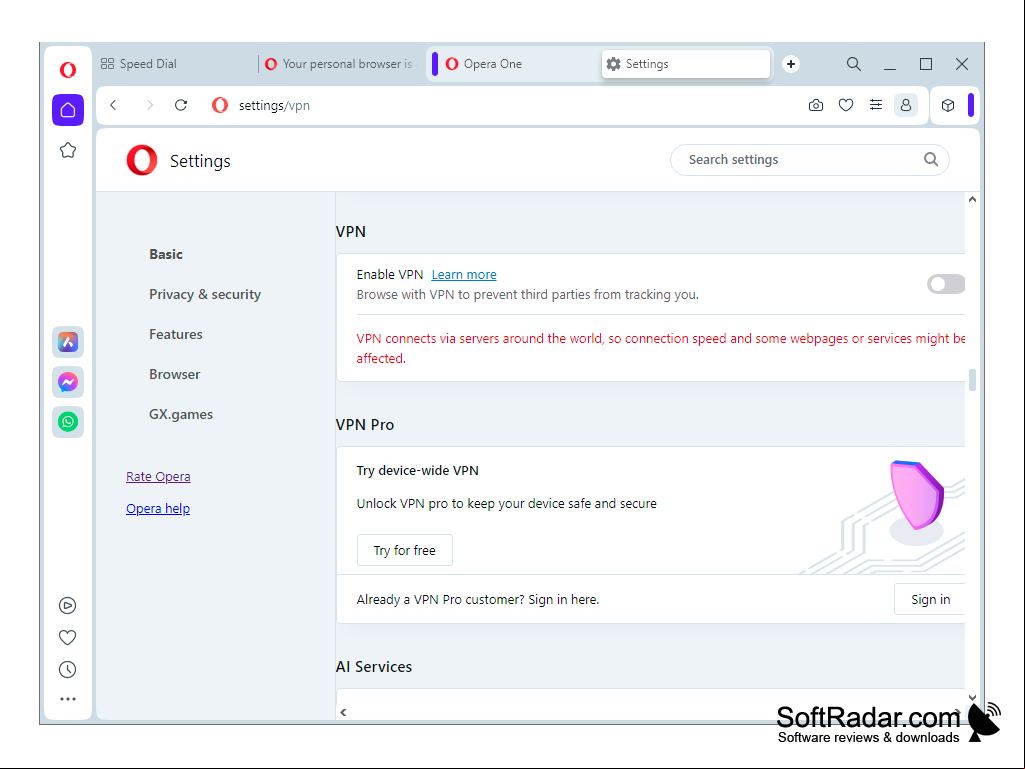Viewport: 1025px width, 769px height.
Task: Click the scrollbar down arrow
Action: click(972, 698)
